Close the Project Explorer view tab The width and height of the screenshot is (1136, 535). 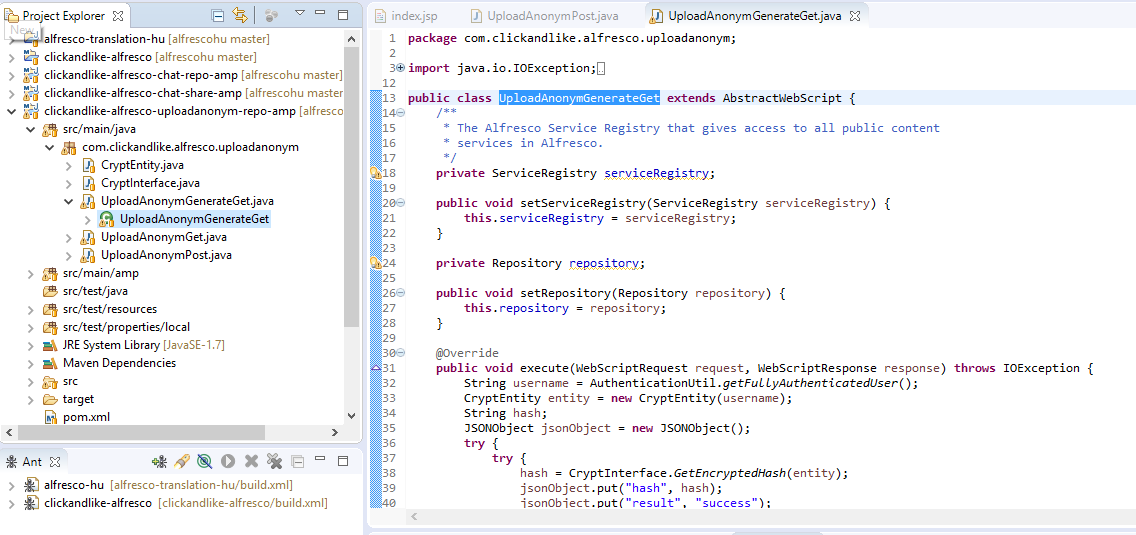coord(118,15)
